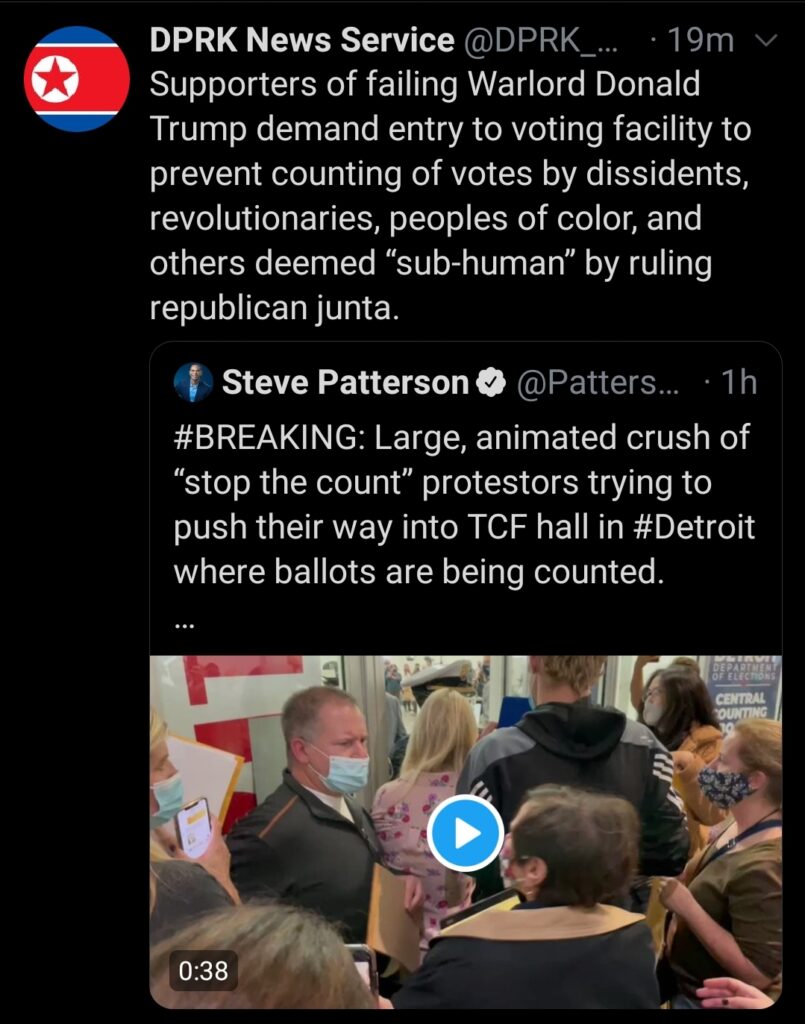
Task: Open the #BREAKING hashtag
Action: (269, 438)
